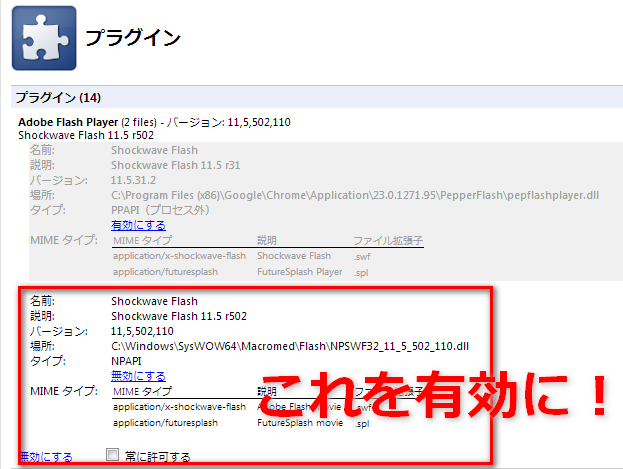
Task: Click the pepflashplayer.dll location path
Action: 355,195
